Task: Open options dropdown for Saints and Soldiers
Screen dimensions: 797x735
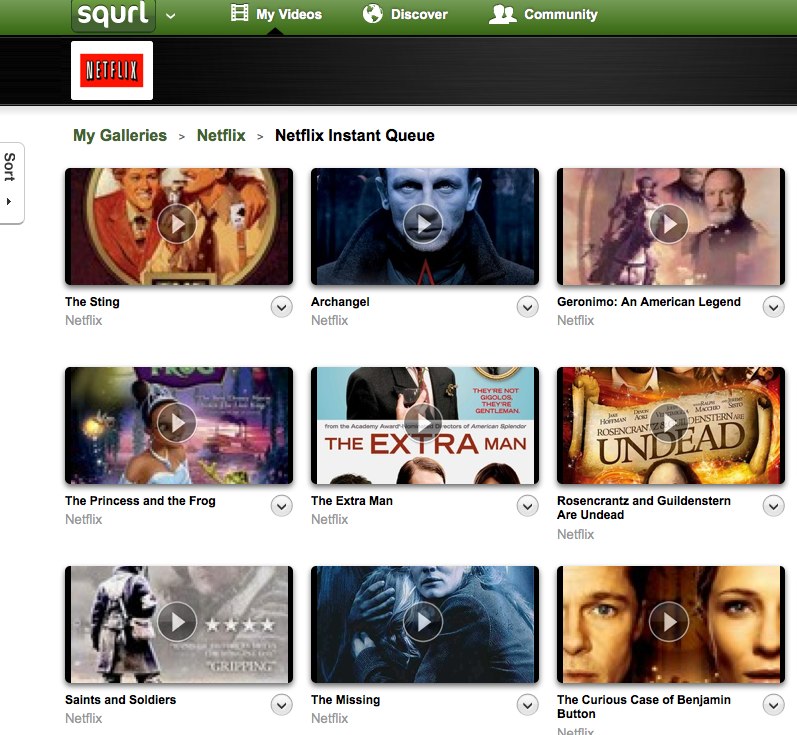Action: coord(282,705)
